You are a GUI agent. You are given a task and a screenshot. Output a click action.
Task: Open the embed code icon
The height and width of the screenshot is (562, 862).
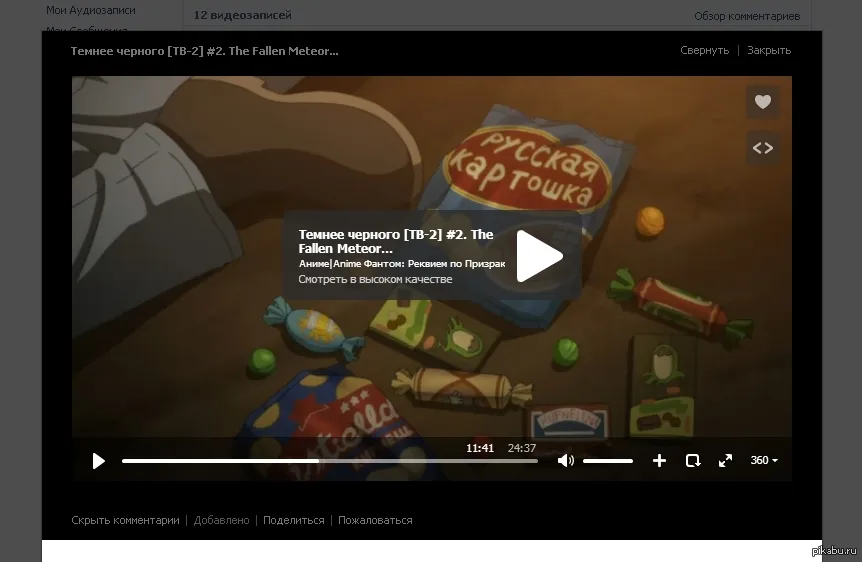(762, 148)
